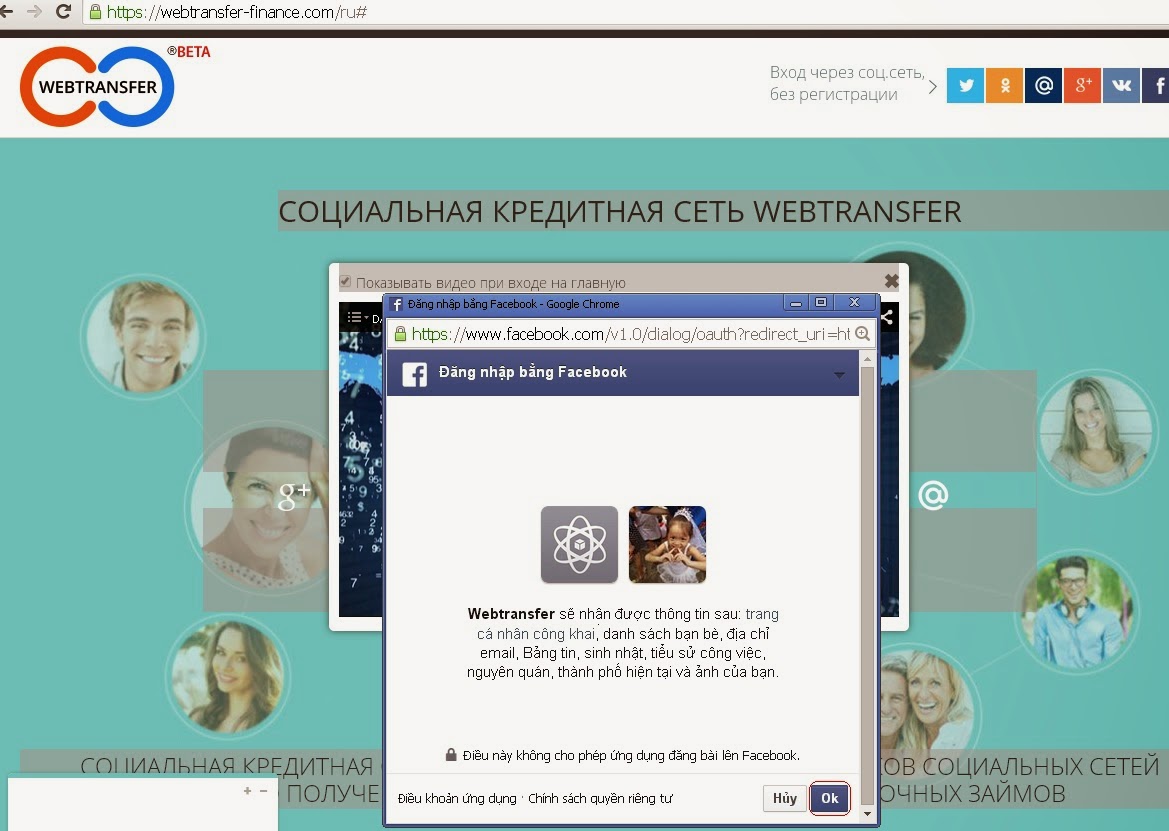Click the 'Đăng nhập bằng Facebook' dialog heading
1169x831 pixels.
(x=532, y=372)
